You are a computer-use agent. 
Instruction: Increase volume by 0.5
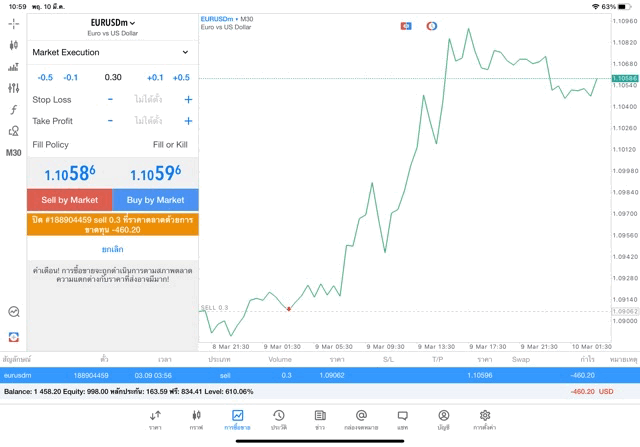coord(181,78)
